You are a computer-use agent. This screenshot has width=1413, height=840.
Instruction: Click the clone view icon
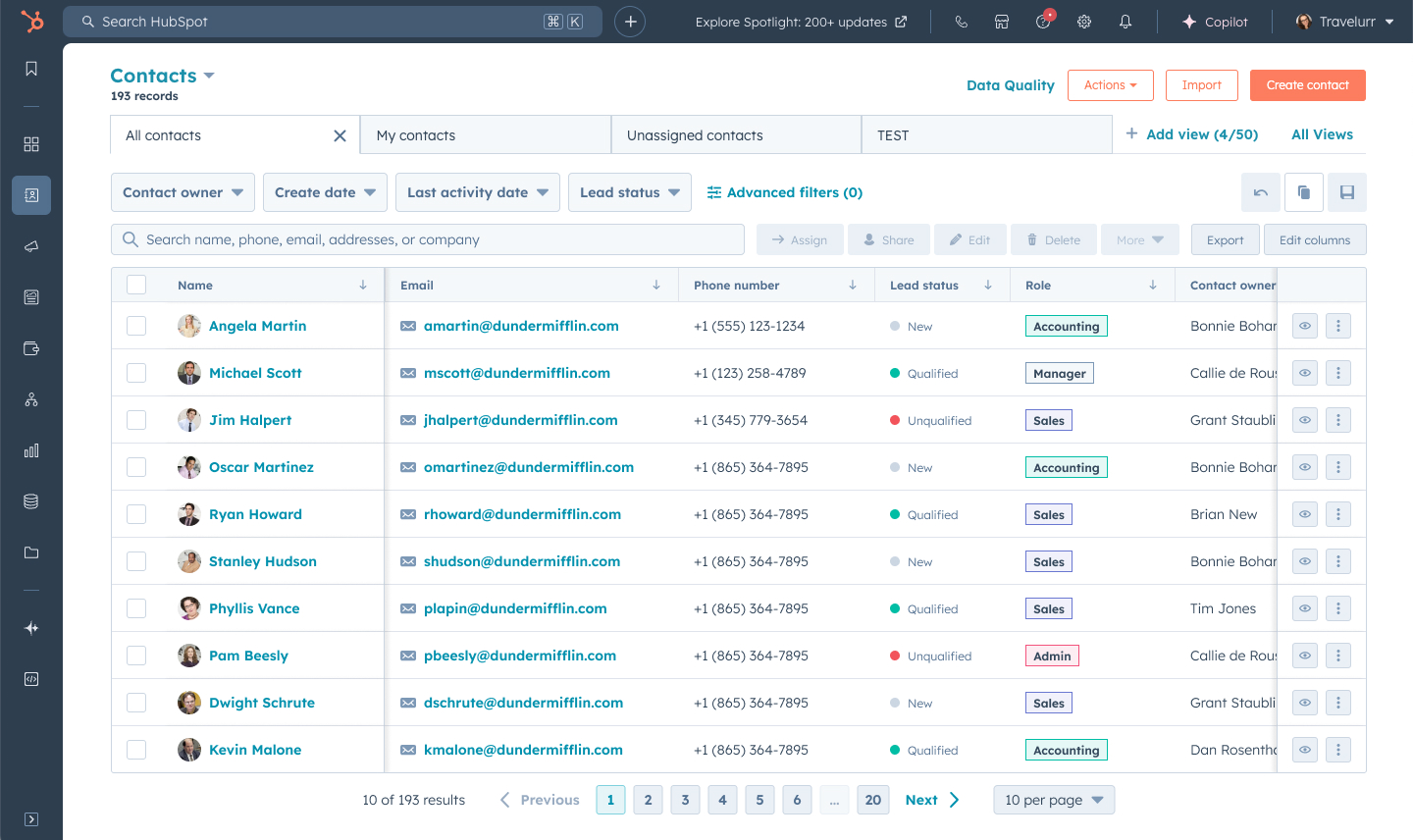click(x=1304, y=192)
